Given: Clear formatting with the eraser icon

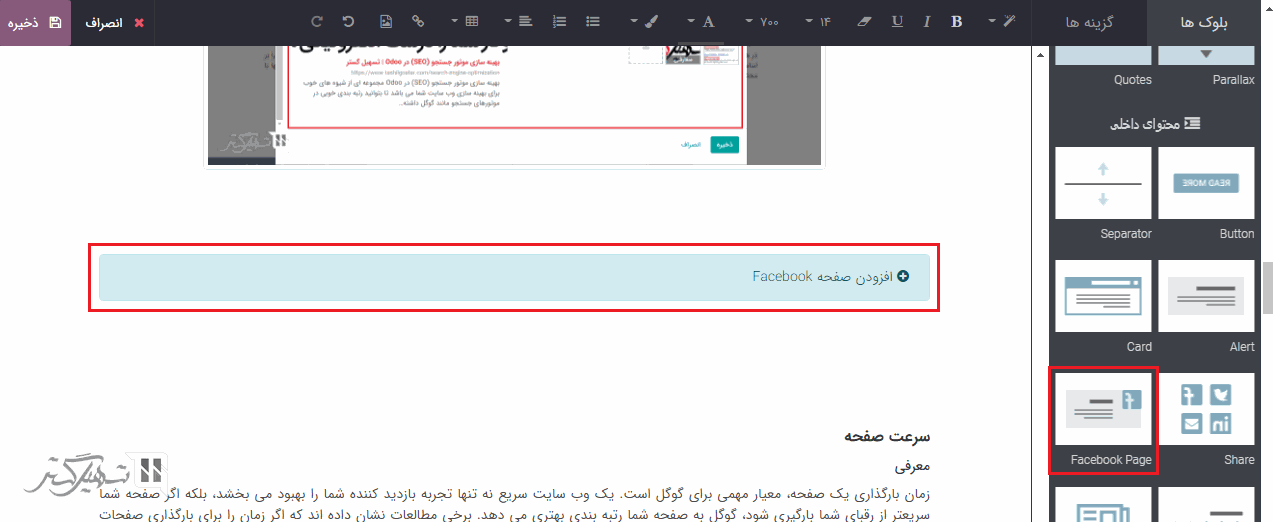Looking at the screenshot, I should pos(866,21).
